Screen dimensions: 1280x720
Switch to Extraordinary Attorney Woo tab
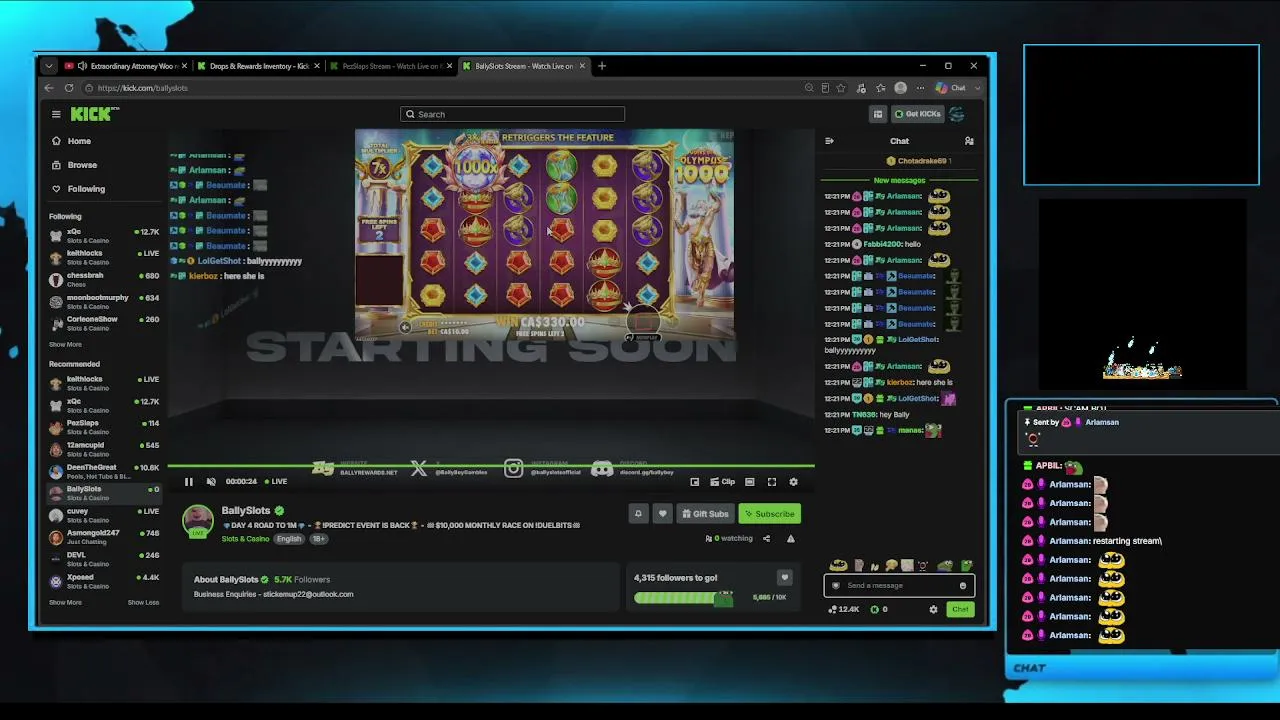click(125, 66)
